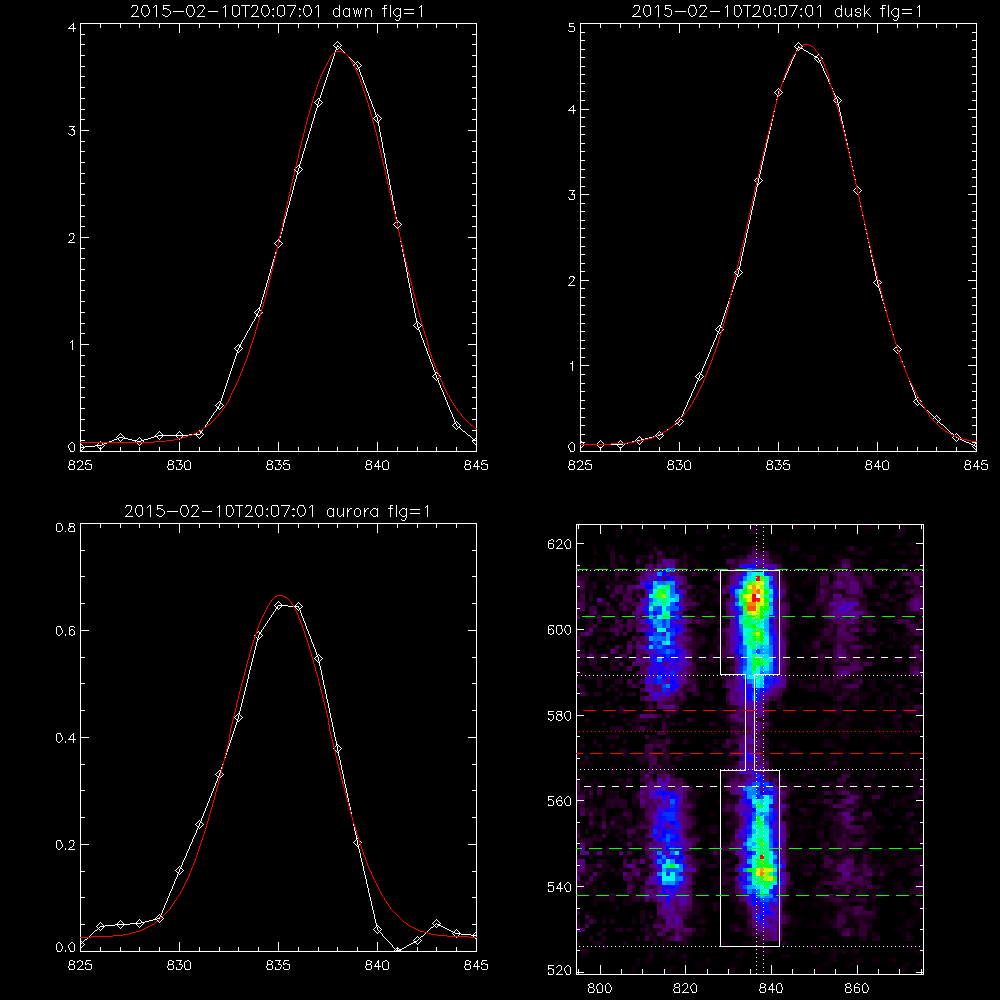The height and width of the screenshot is (1000, 1000).
Task: Click the y-axis label '580' on the spectral image
Action: [559, 716]
